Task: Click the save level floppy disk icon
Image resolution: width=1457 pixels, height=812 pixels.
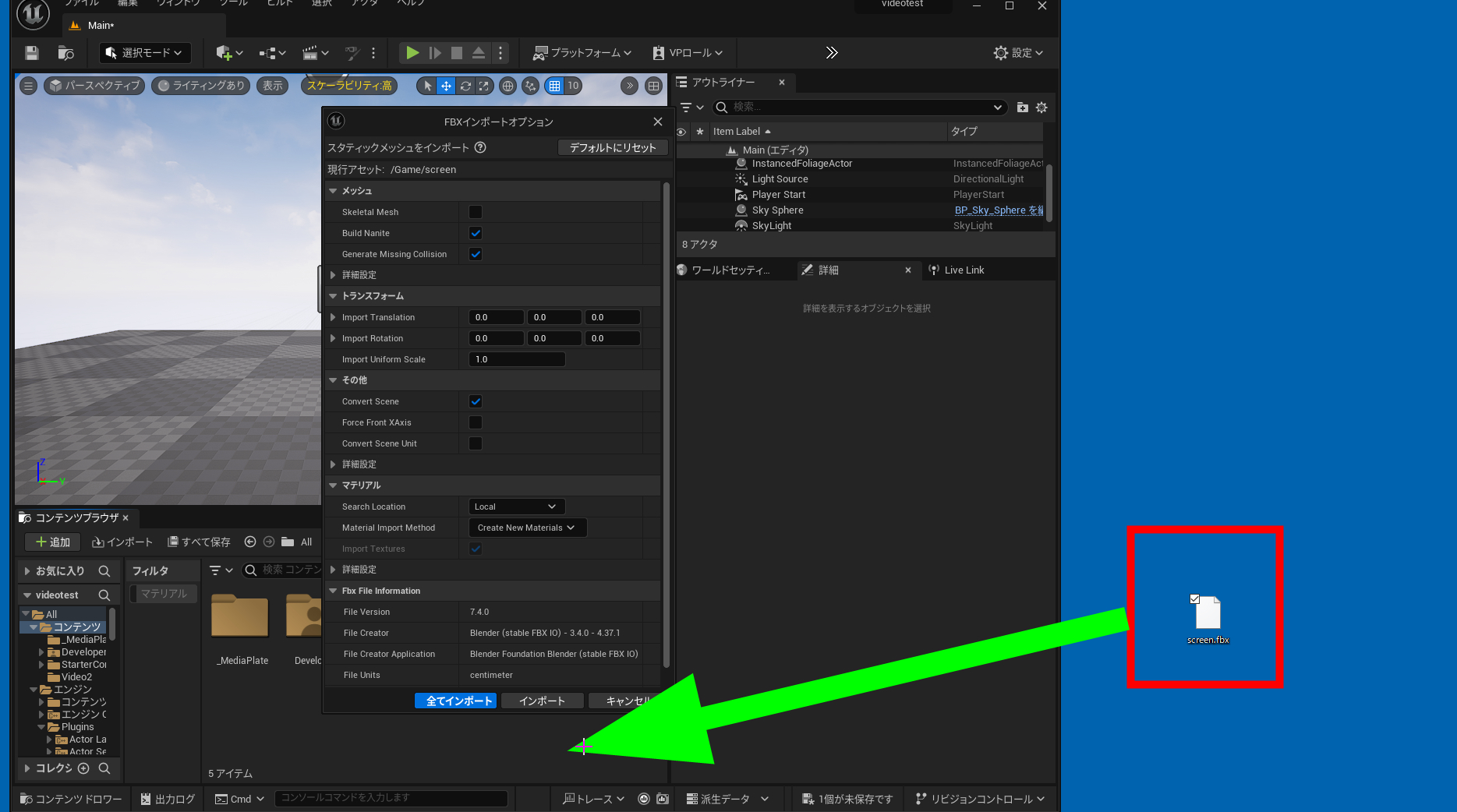Action: click(x=32, y=53)
